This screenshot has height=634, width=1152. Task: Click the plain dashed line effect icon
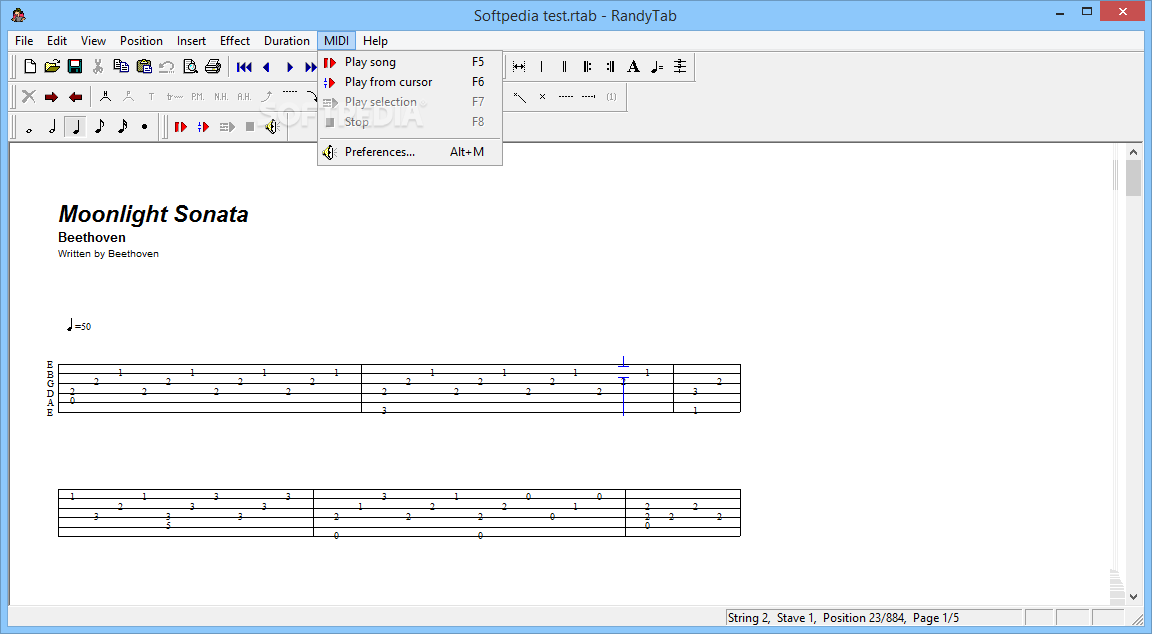(565, 96)
